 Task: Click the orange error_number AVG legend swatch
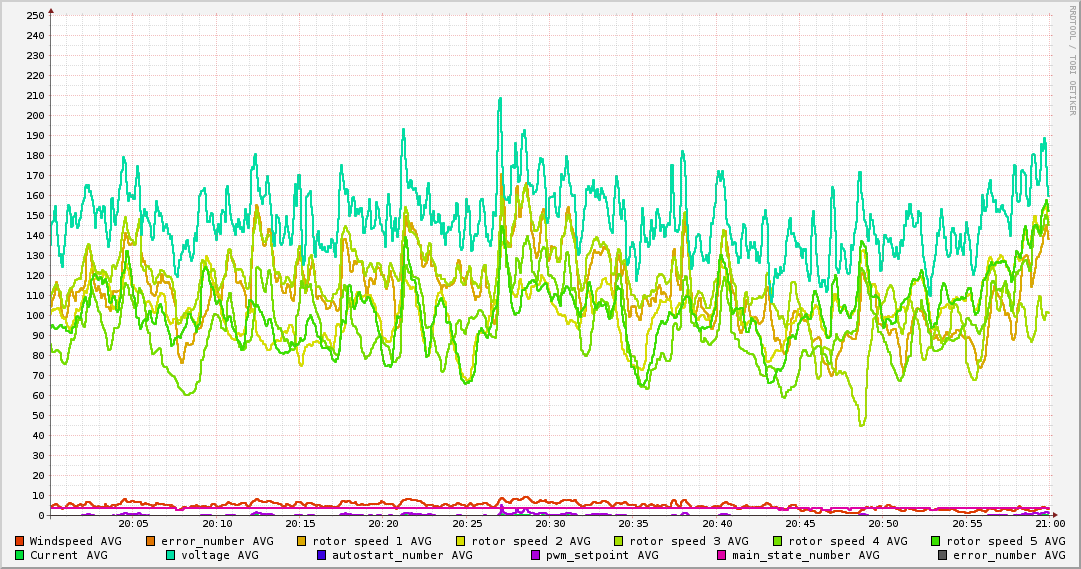click(x=150, y=541)
